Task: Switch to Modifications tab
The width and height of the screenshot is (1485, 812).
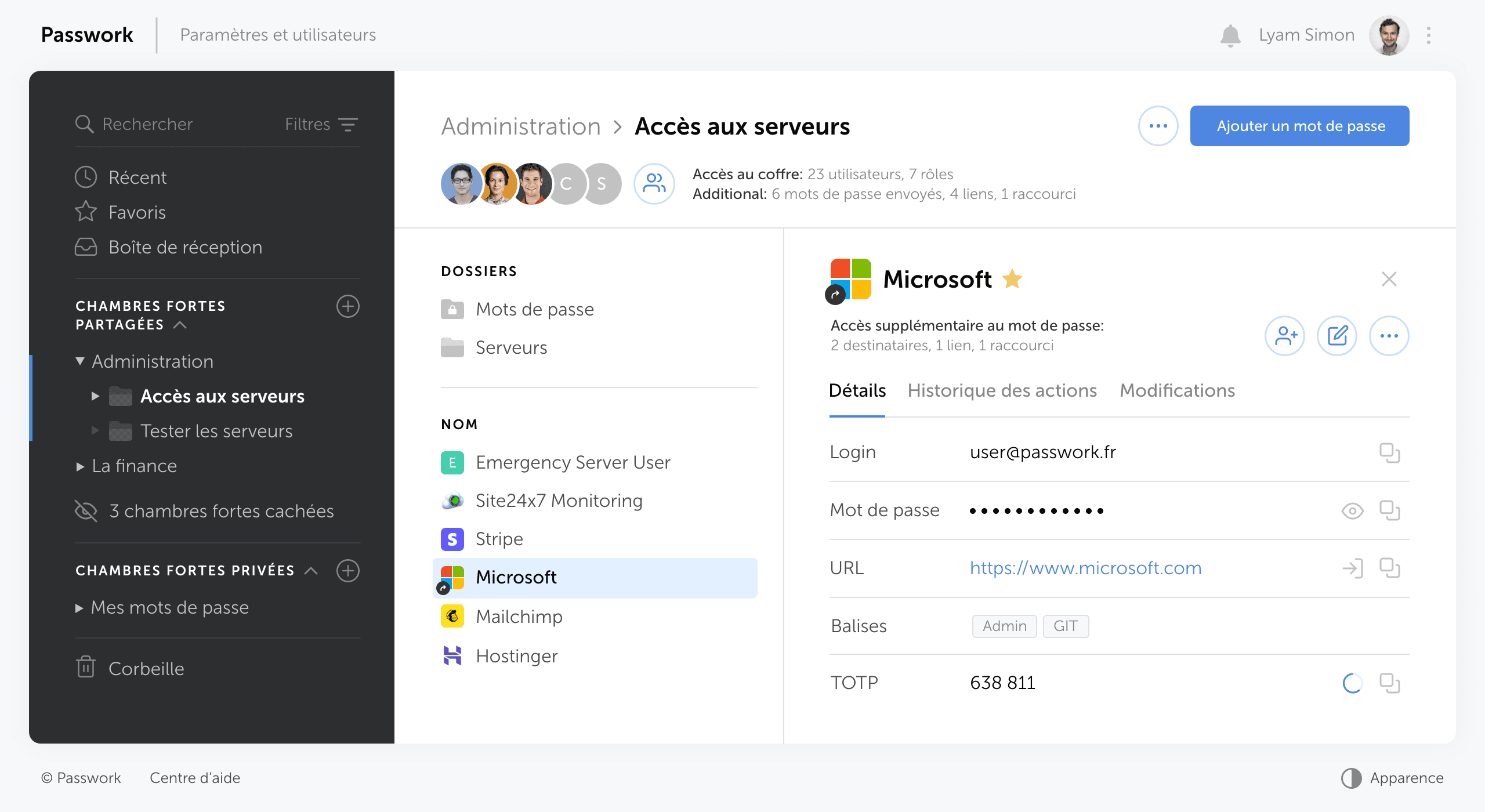Action: click(1176, 390)
